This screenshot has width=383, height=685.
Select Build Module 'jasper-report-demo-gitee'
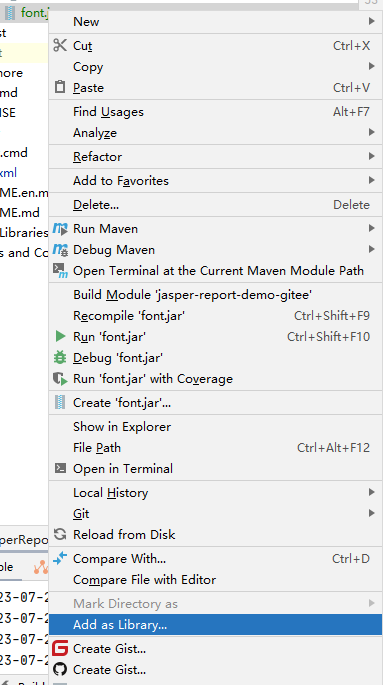(215, 294)
